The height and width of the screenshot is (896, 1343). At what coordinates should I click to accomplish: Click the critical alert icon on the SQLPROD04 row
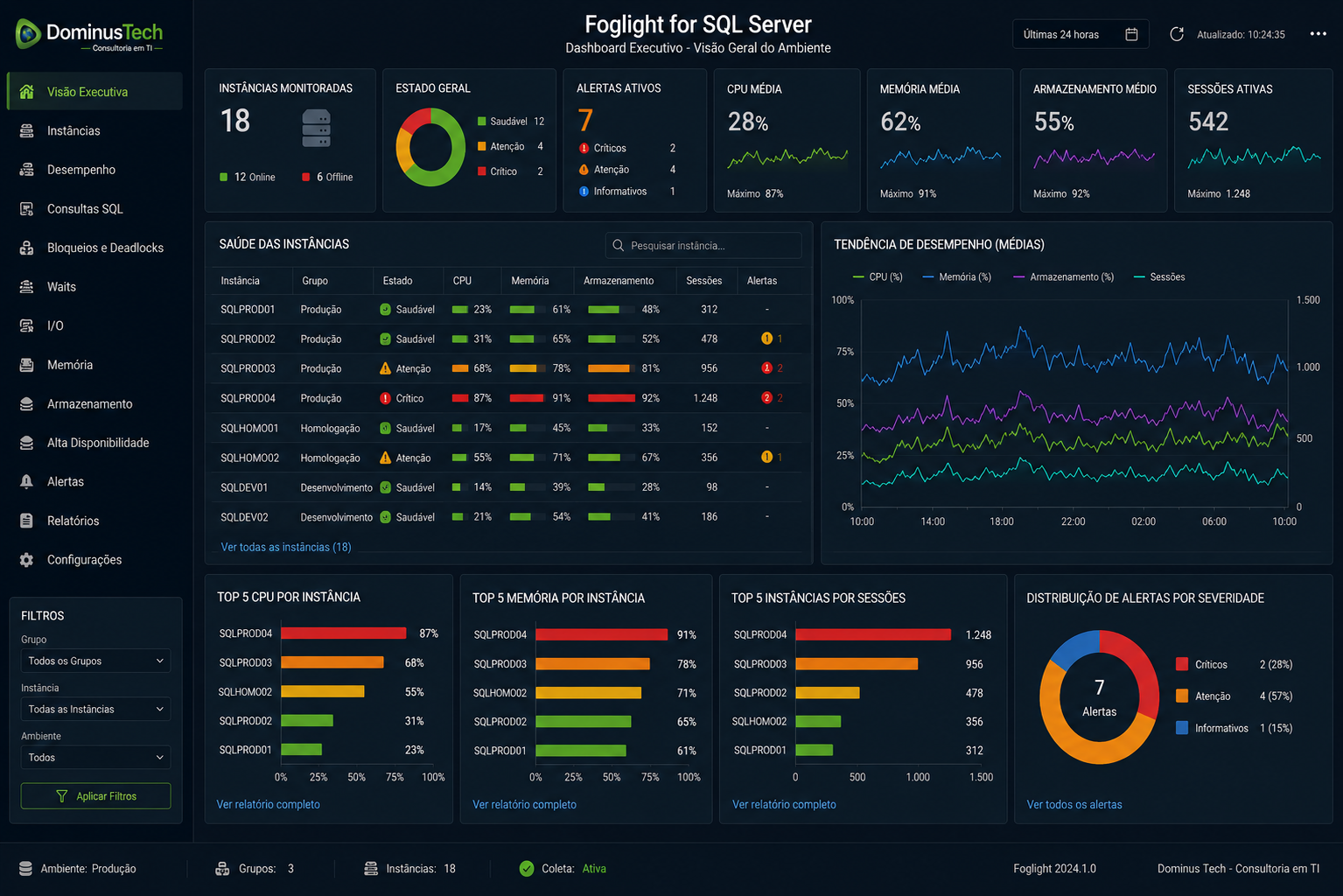766,398
